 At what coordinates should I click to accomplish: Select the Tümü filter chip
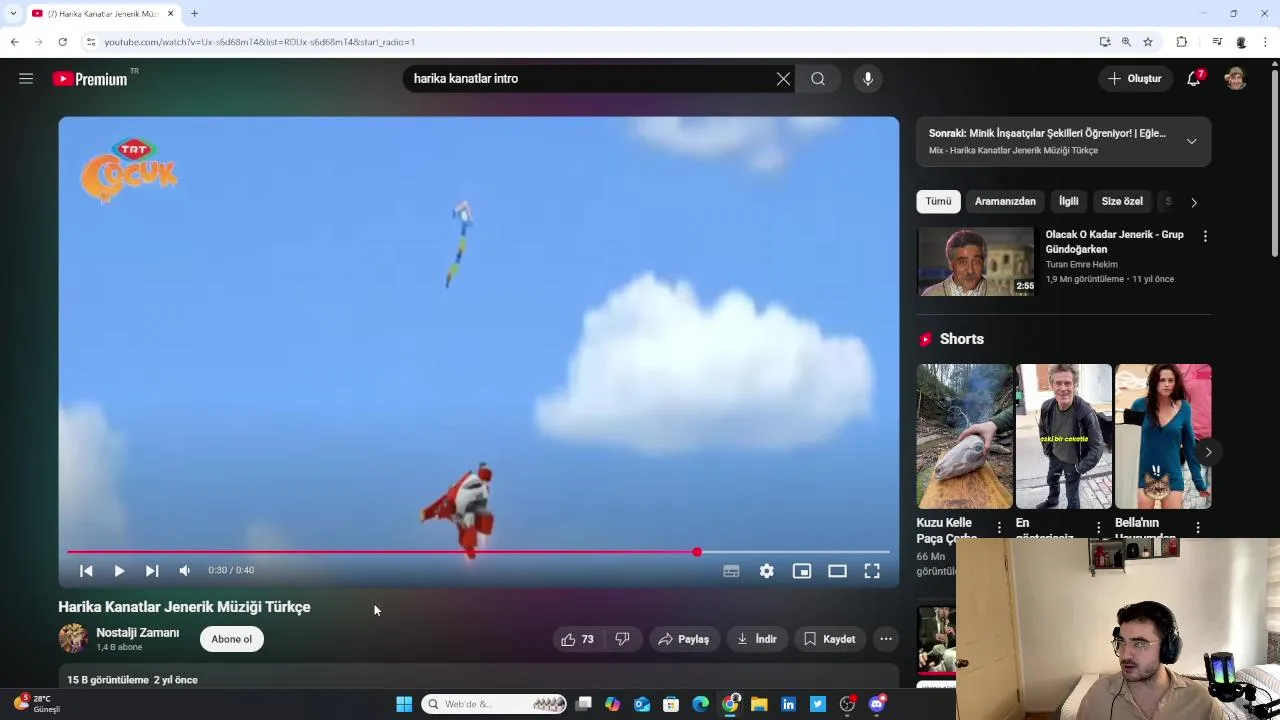(x=938, y=201)
